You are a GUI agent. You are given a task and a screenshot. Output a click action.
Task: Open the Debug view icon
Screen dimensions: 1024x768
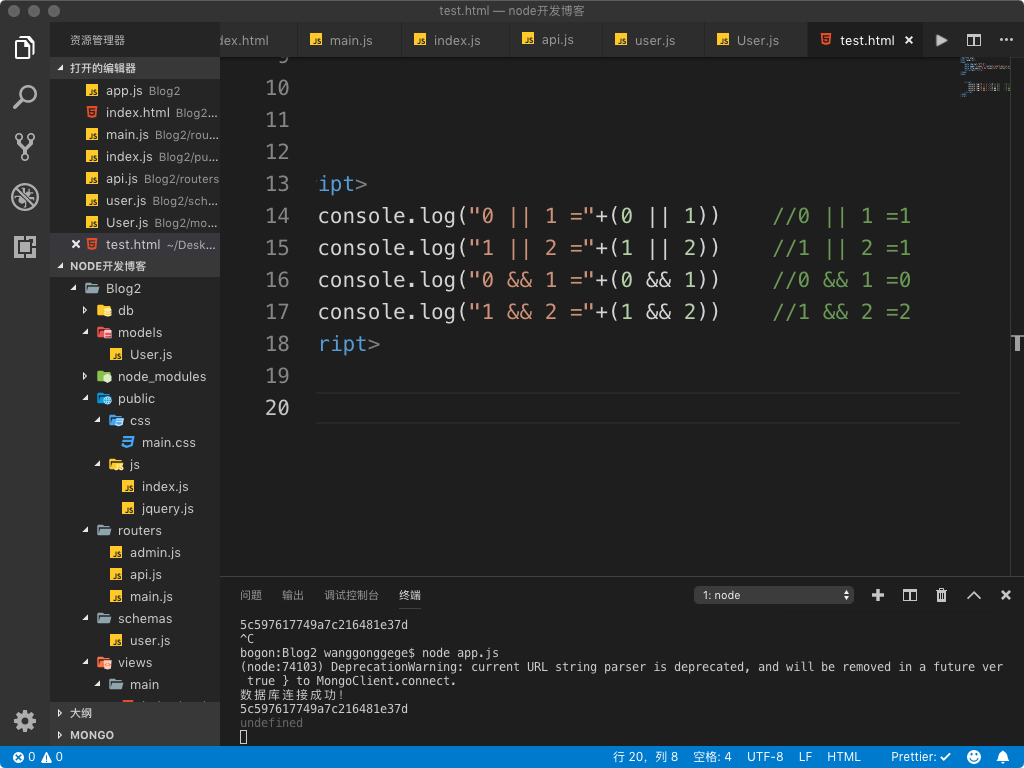(25, 197)
